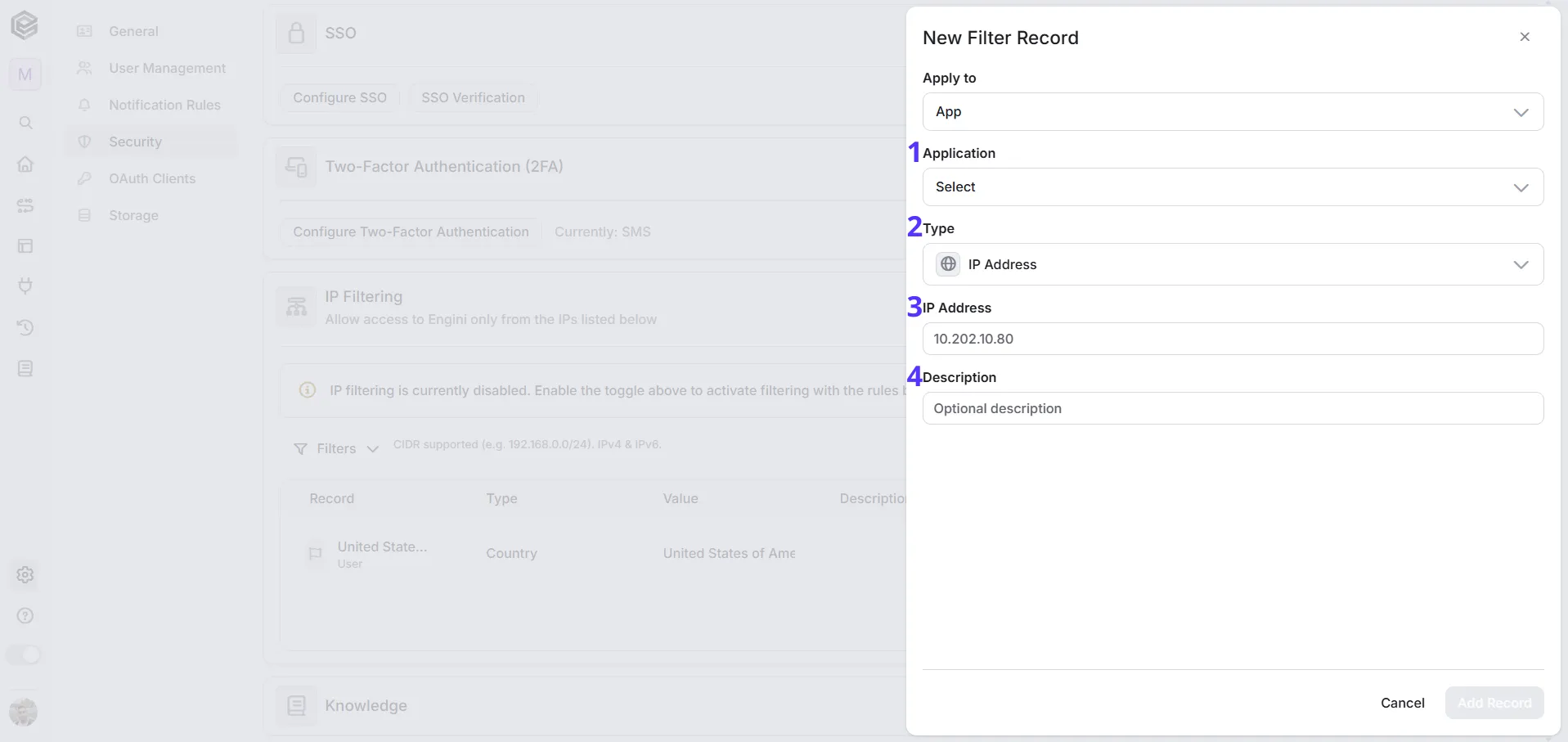This screenshot has width=1568, height=742.
Task: Click the Engini logo icon
Action: click(x=25, y=25)
